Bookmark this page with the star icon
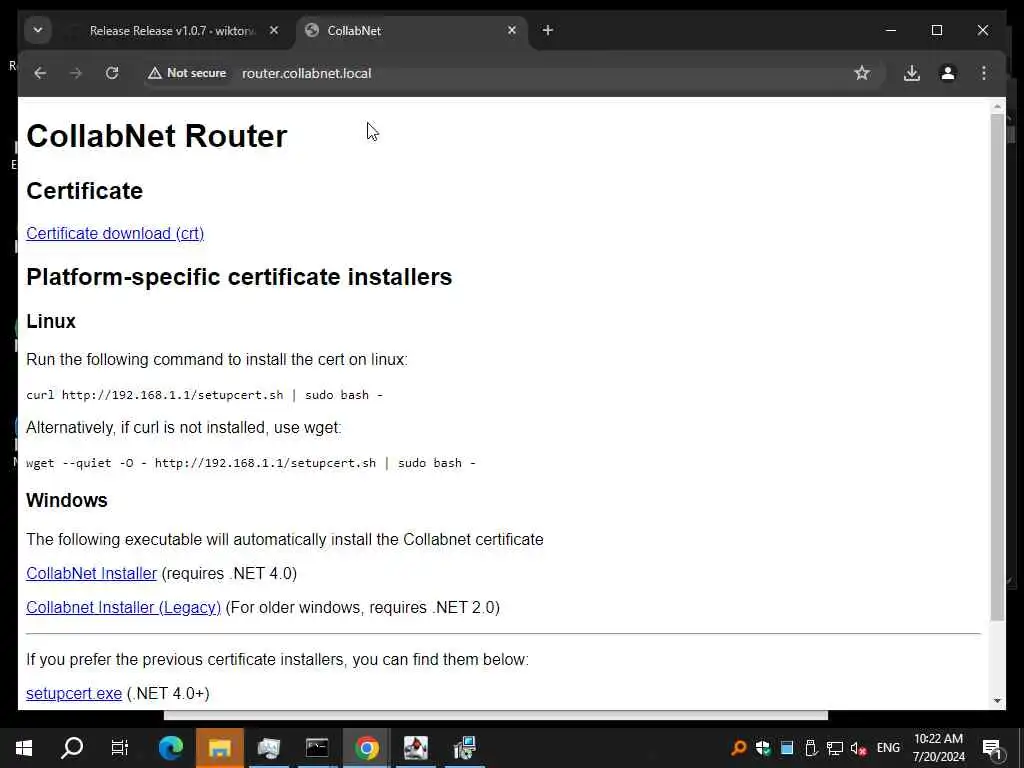This screenshot has height=768, width=1024. point(862,73)
